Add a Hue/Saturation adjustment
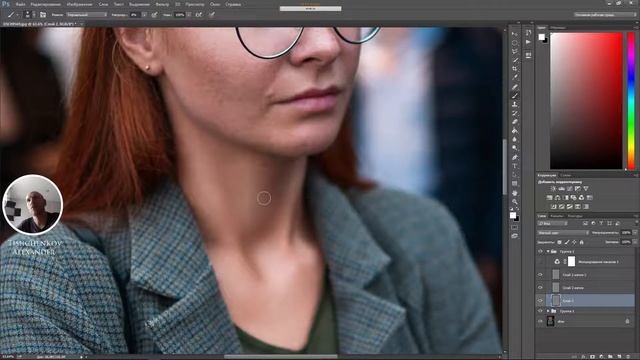The image size is (640, 360). click(550, 198)
